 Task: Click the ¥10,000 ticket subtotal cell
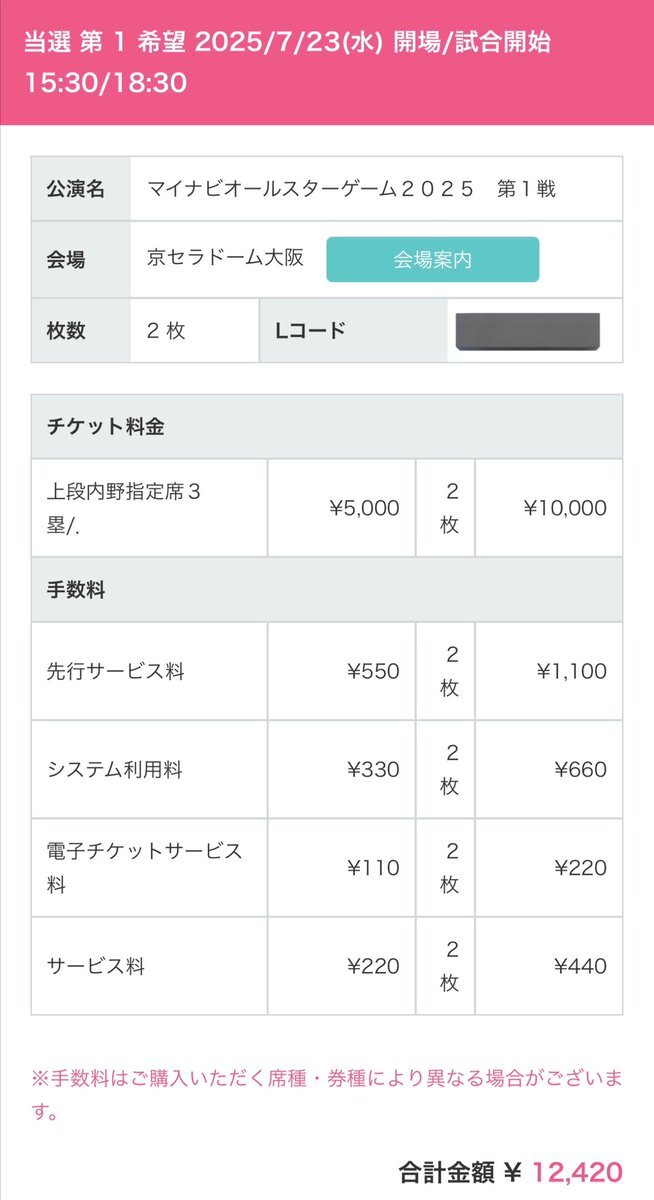click(549, 508)
